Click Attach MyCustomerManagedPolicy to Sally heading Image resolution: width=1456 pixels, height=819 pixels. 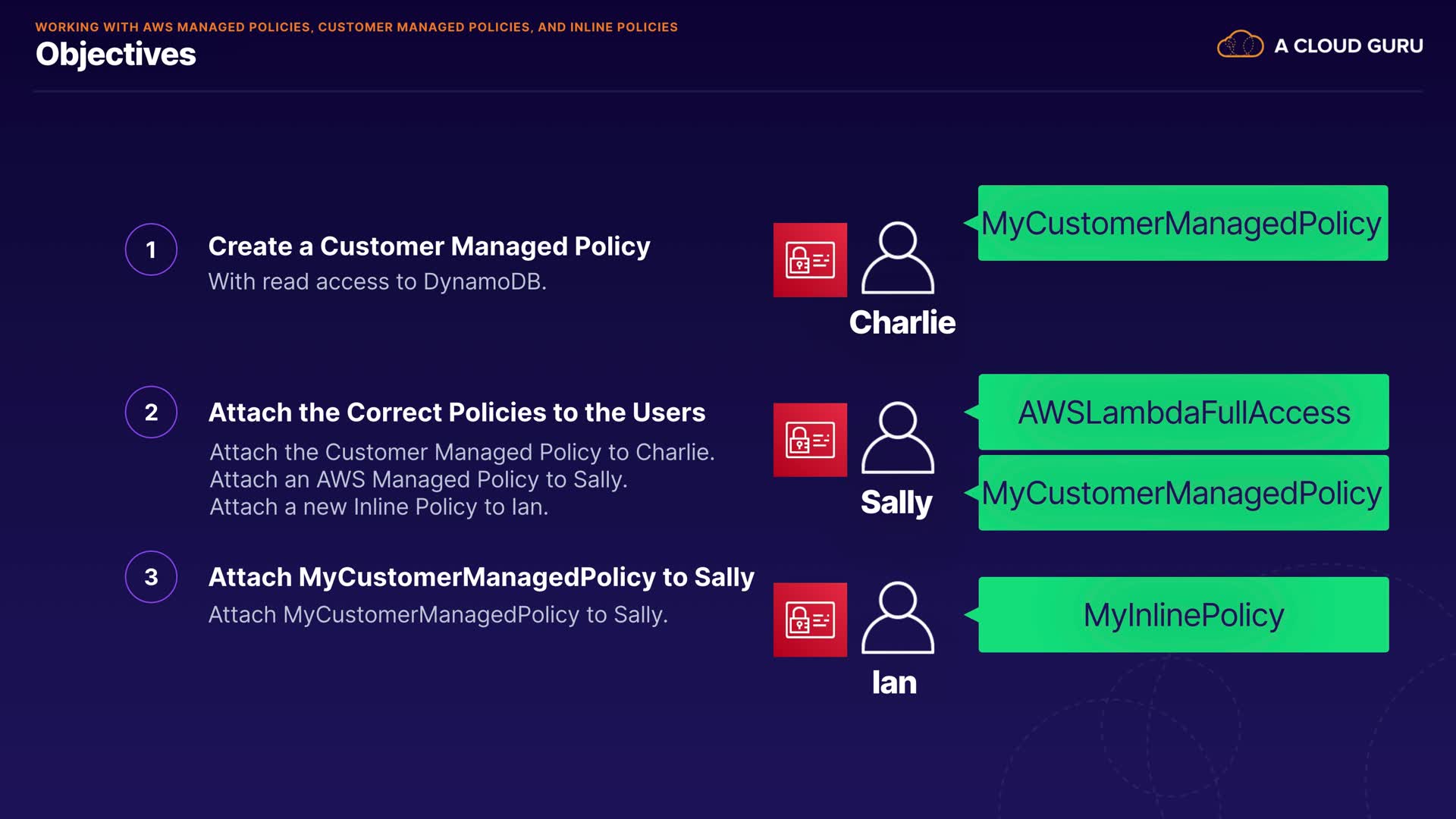[481, 577]
